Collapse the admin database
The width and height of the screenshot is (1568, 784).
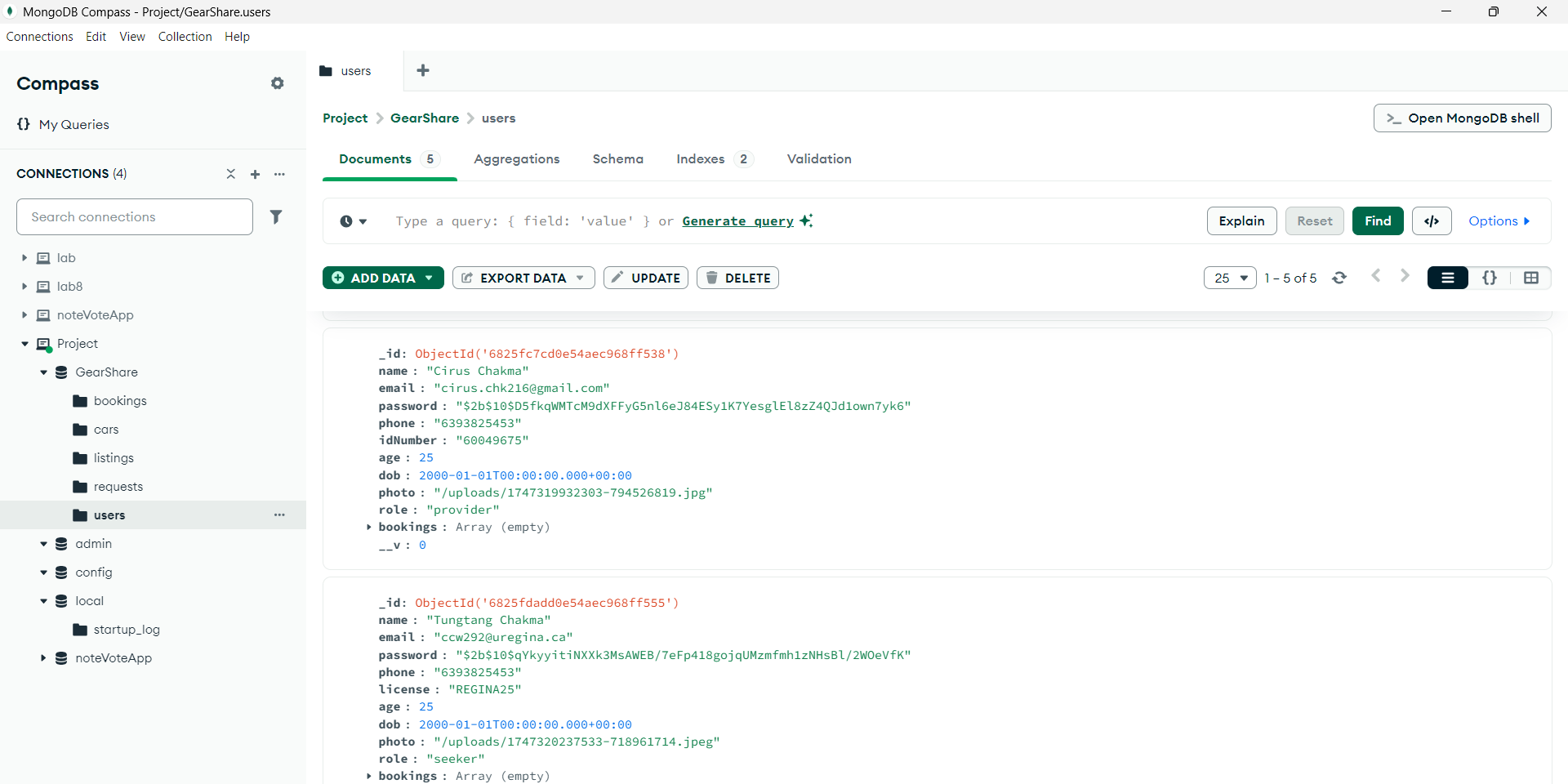pyautogui.click(x=43, y=544)
